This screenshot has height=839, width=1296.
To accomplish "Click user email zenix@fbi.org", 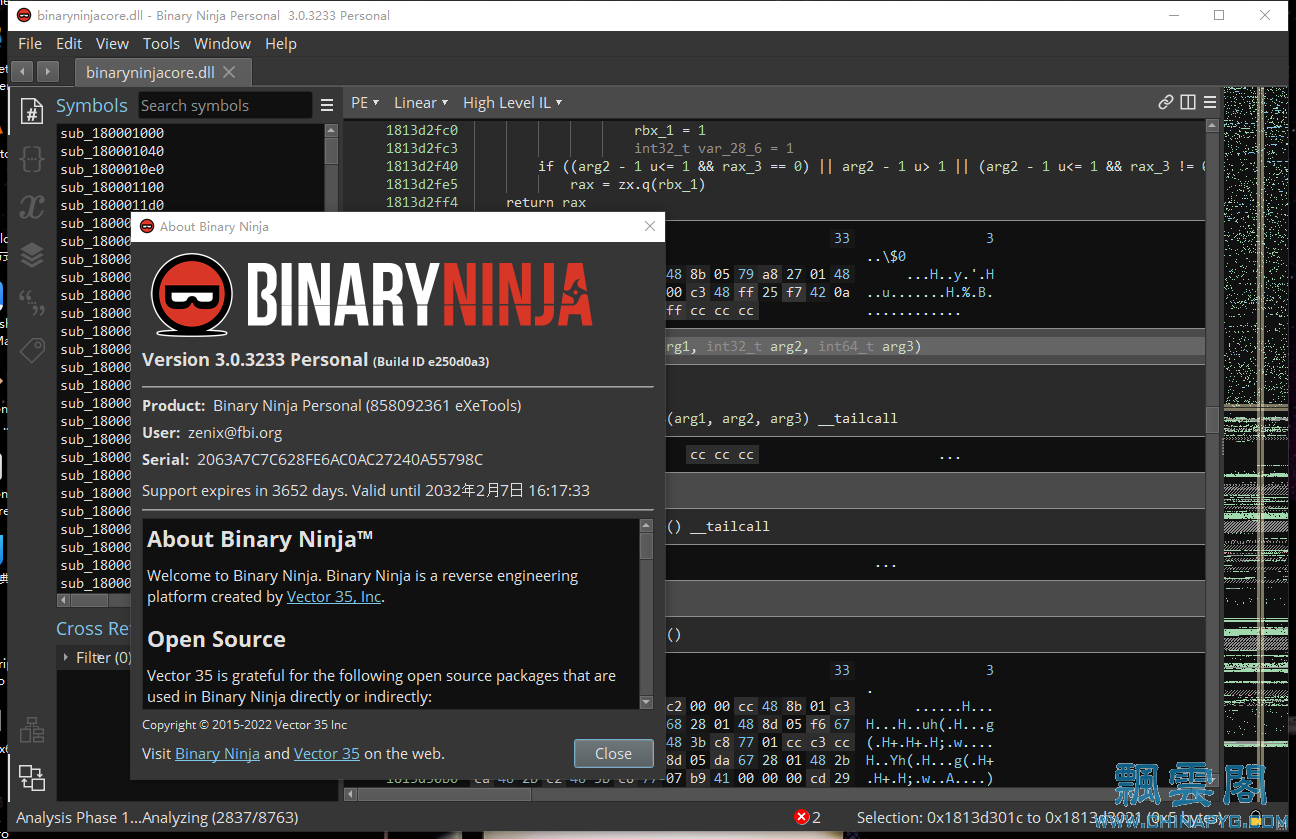I will [235, 433].
